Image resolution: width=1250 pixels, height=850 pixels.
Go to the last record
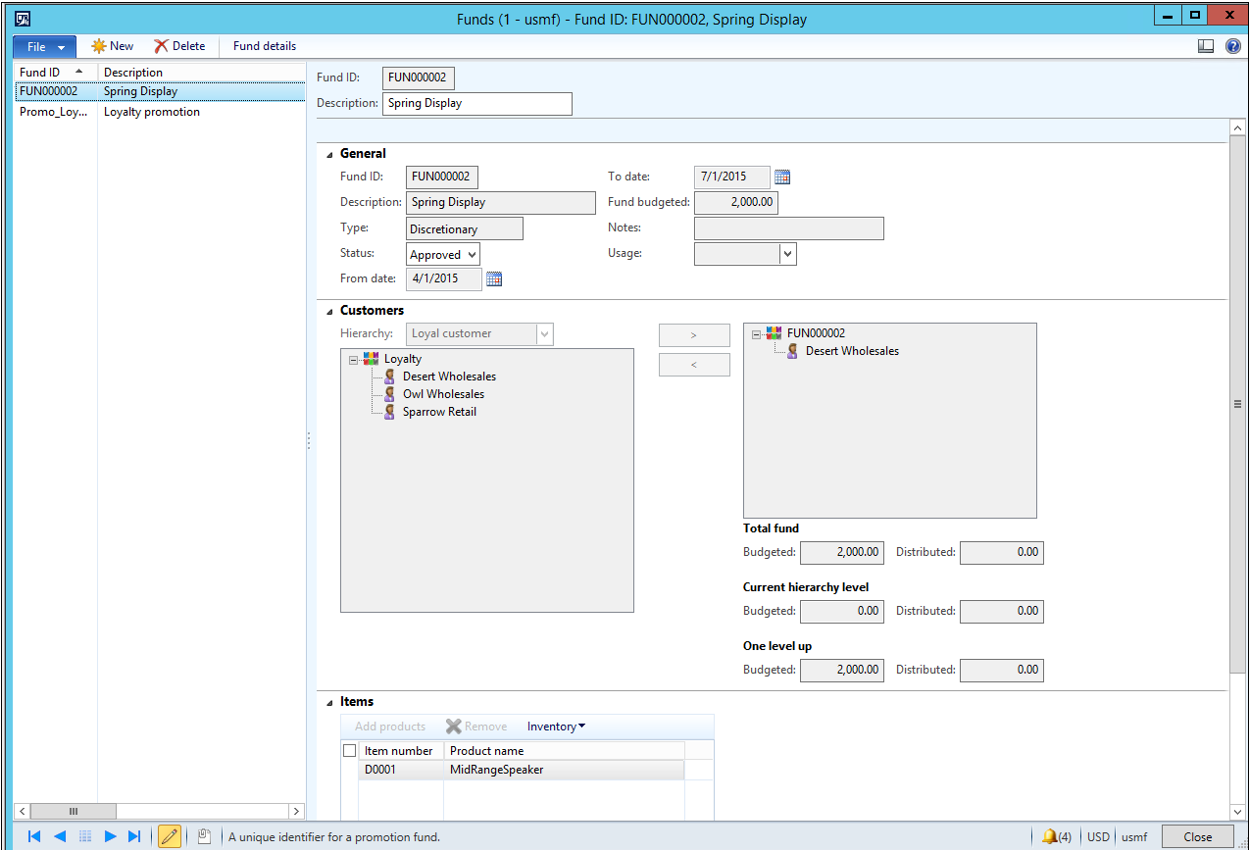tap(134, 836)
